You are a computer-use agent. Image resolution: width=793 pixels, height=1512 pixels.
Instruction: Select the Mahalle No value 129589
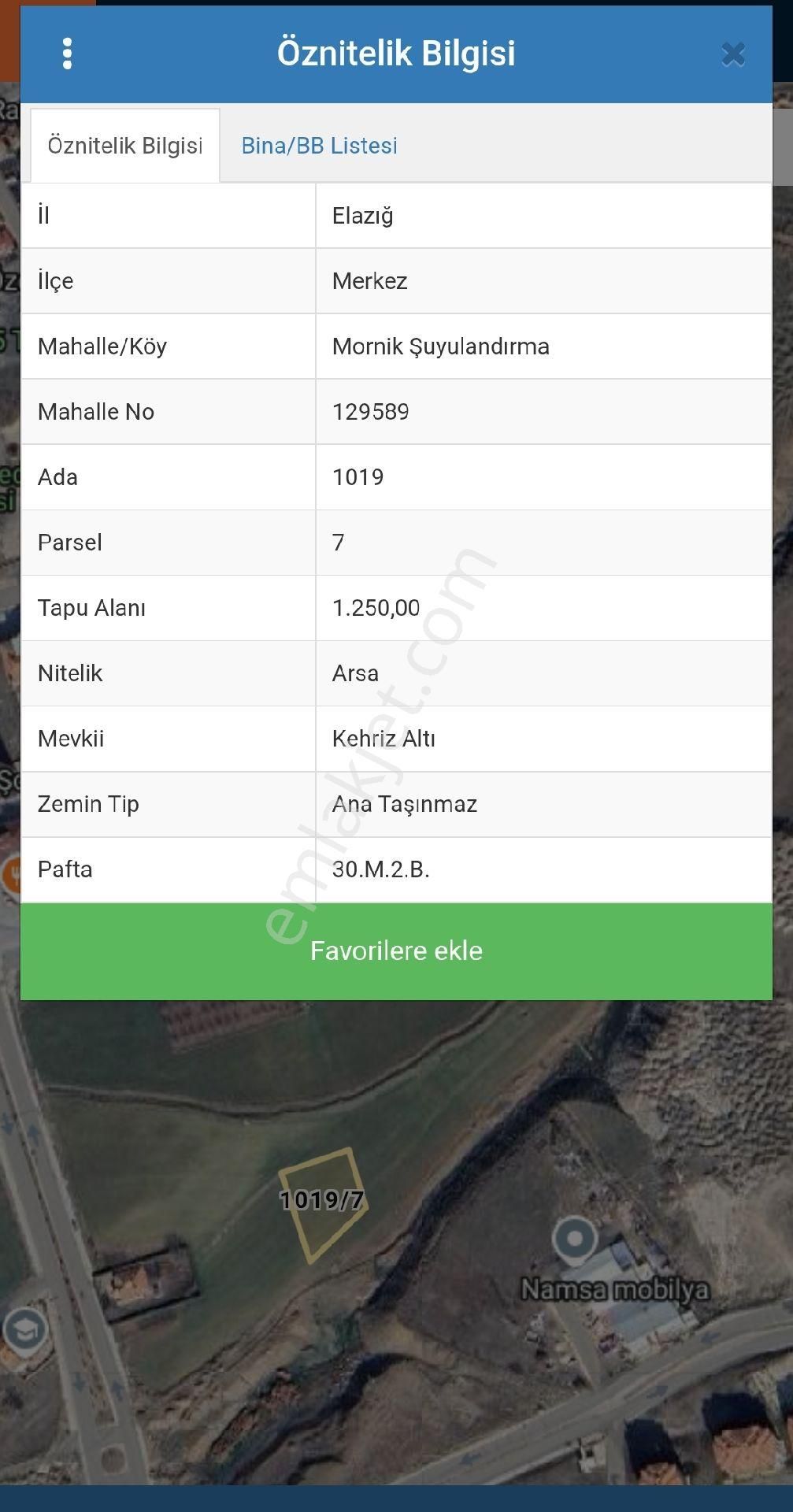[370, 412]
